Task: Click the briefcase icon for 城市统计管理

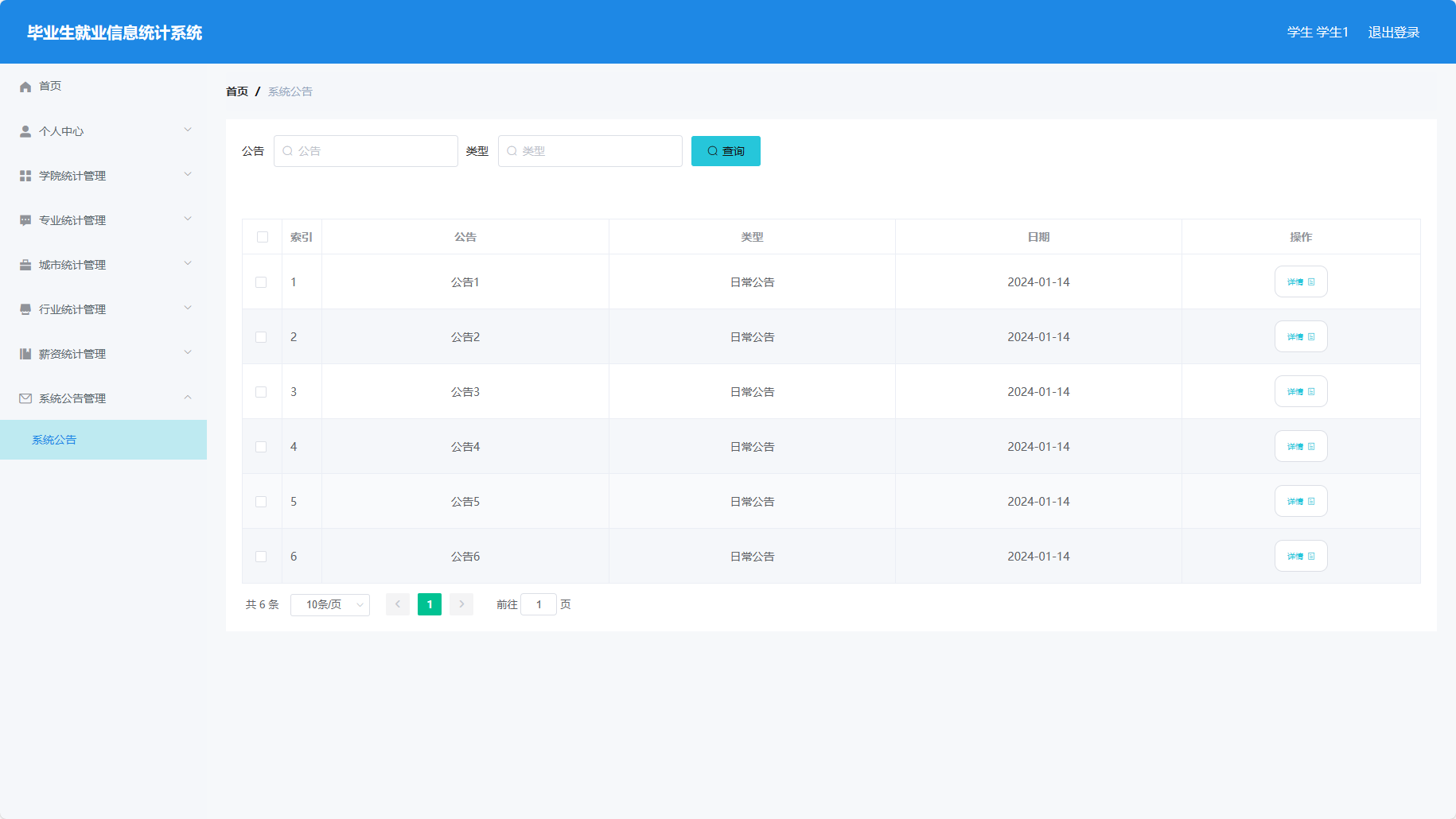Action: pos(25,265)
